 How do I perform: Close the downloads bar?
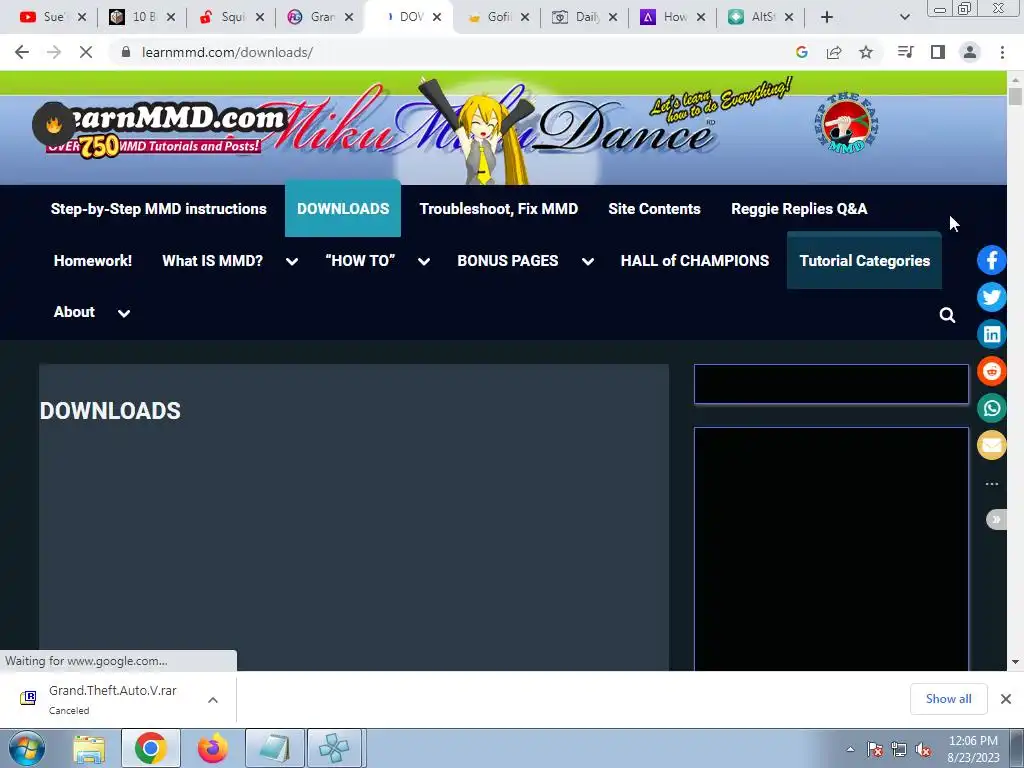click(x=1006, y=699)
